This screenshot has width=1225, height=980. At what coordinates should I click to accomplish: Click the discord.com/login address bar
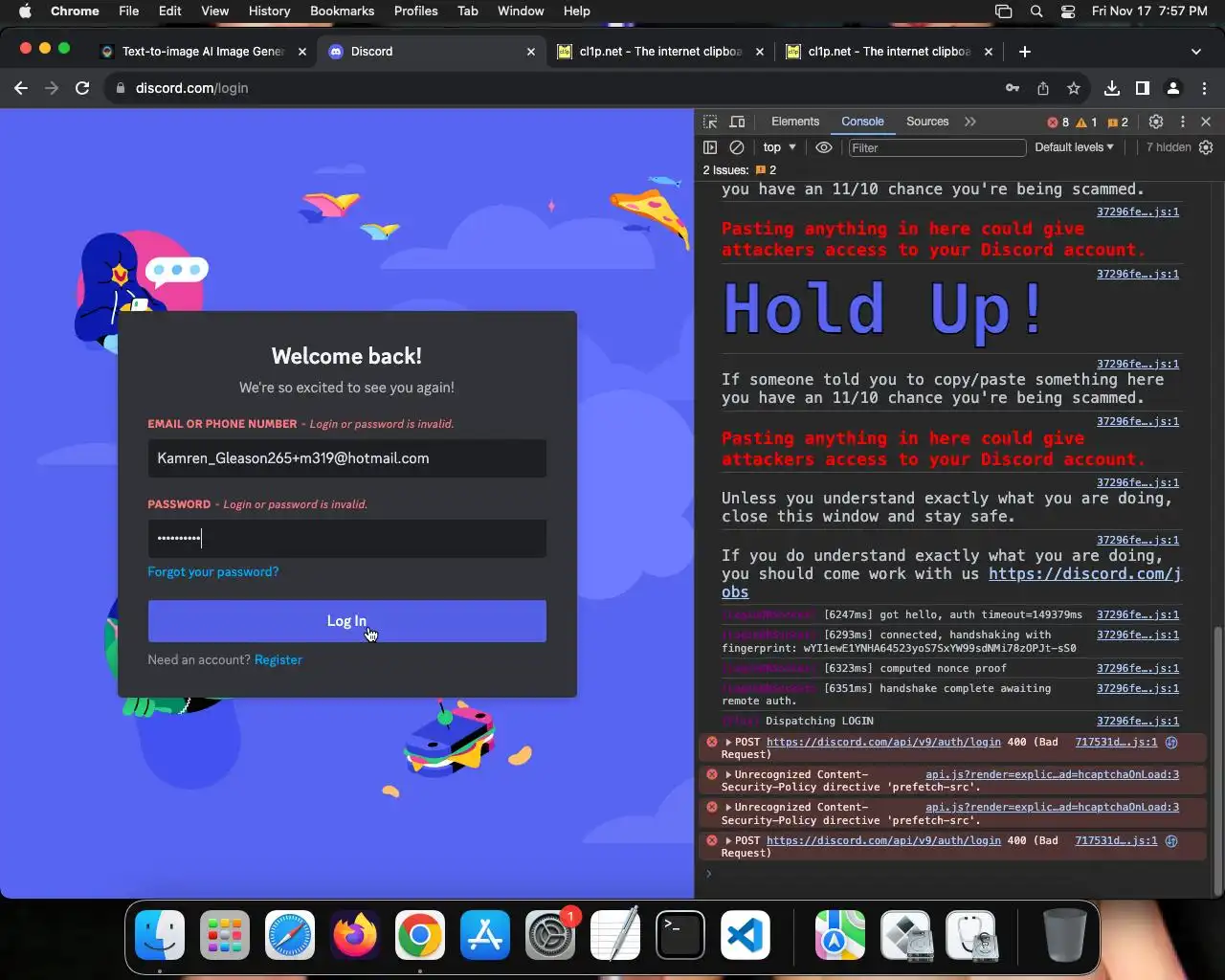pos(555,88)
